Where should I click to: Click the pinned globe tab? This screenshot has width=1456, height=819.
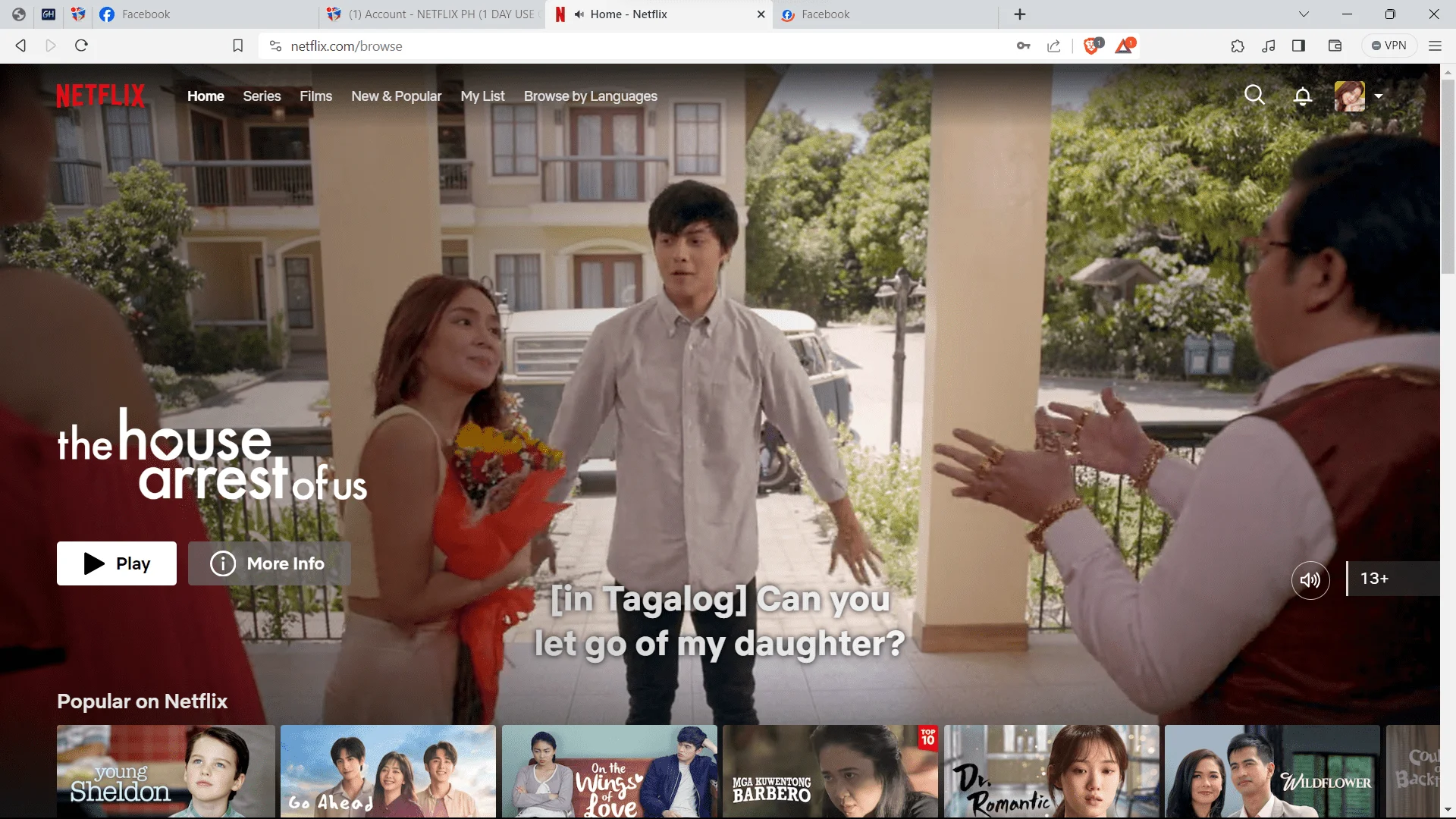pos(19,14)
